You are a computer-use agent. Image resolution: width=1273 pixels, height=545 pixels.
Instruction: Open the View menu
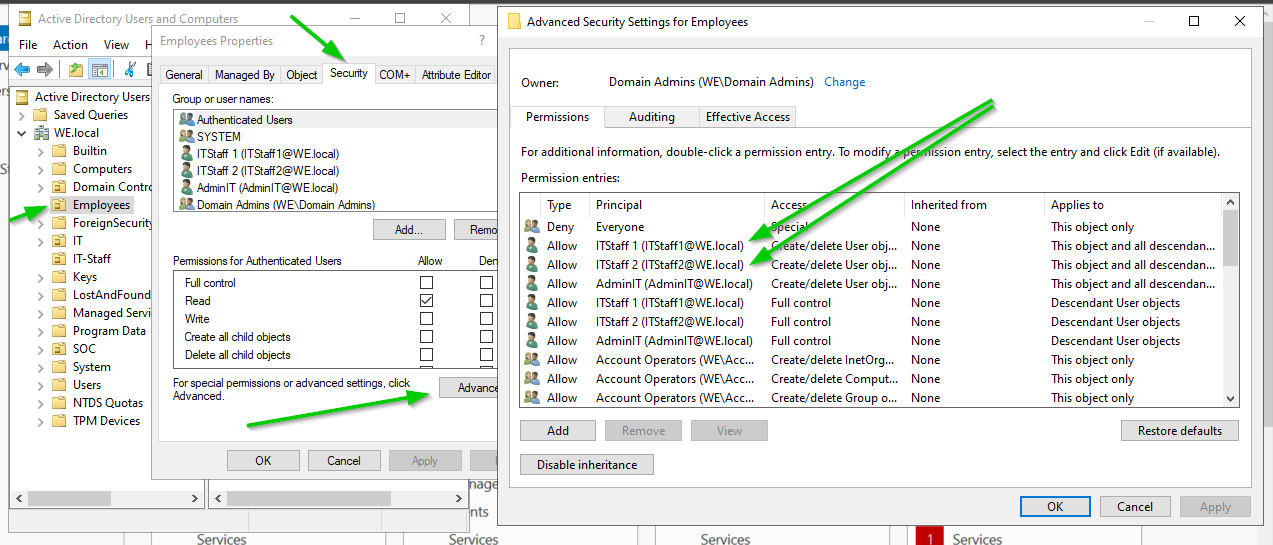point(117,45)
